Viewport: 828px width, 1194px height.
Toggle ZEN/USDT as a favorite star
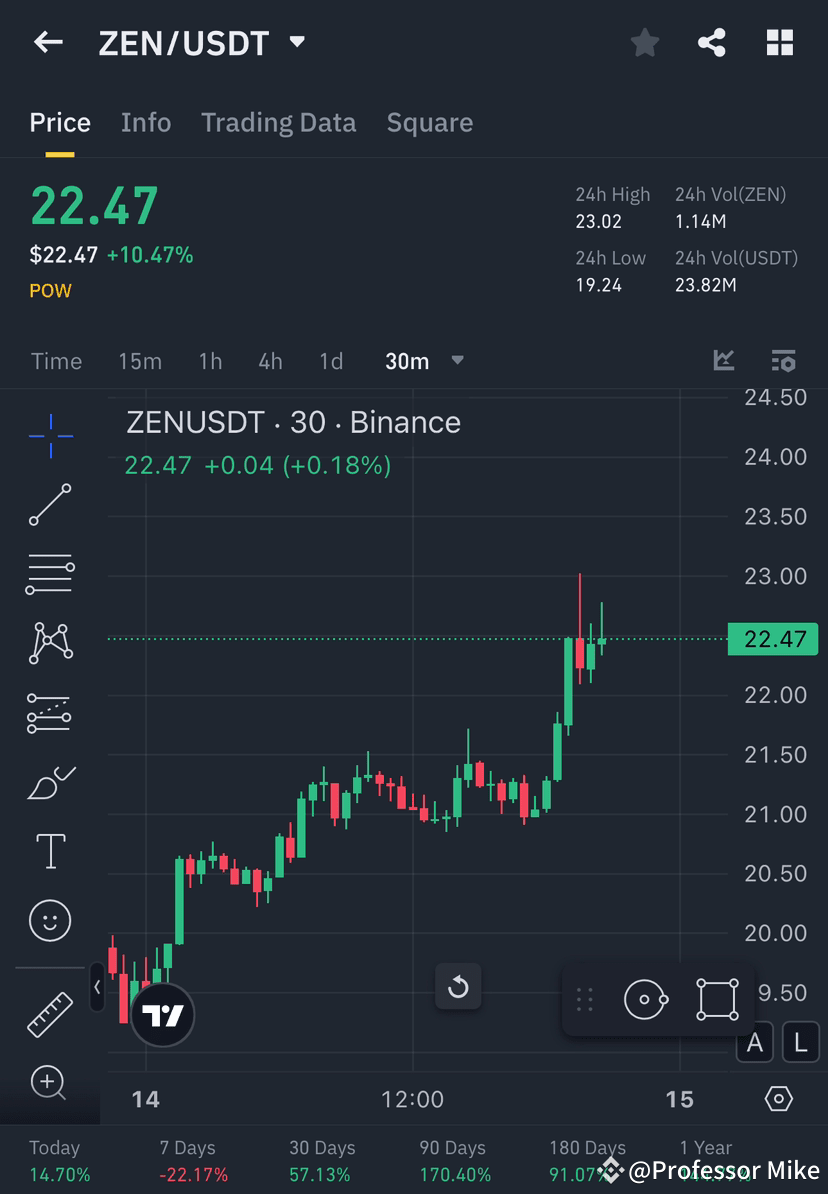pos(644,42)
